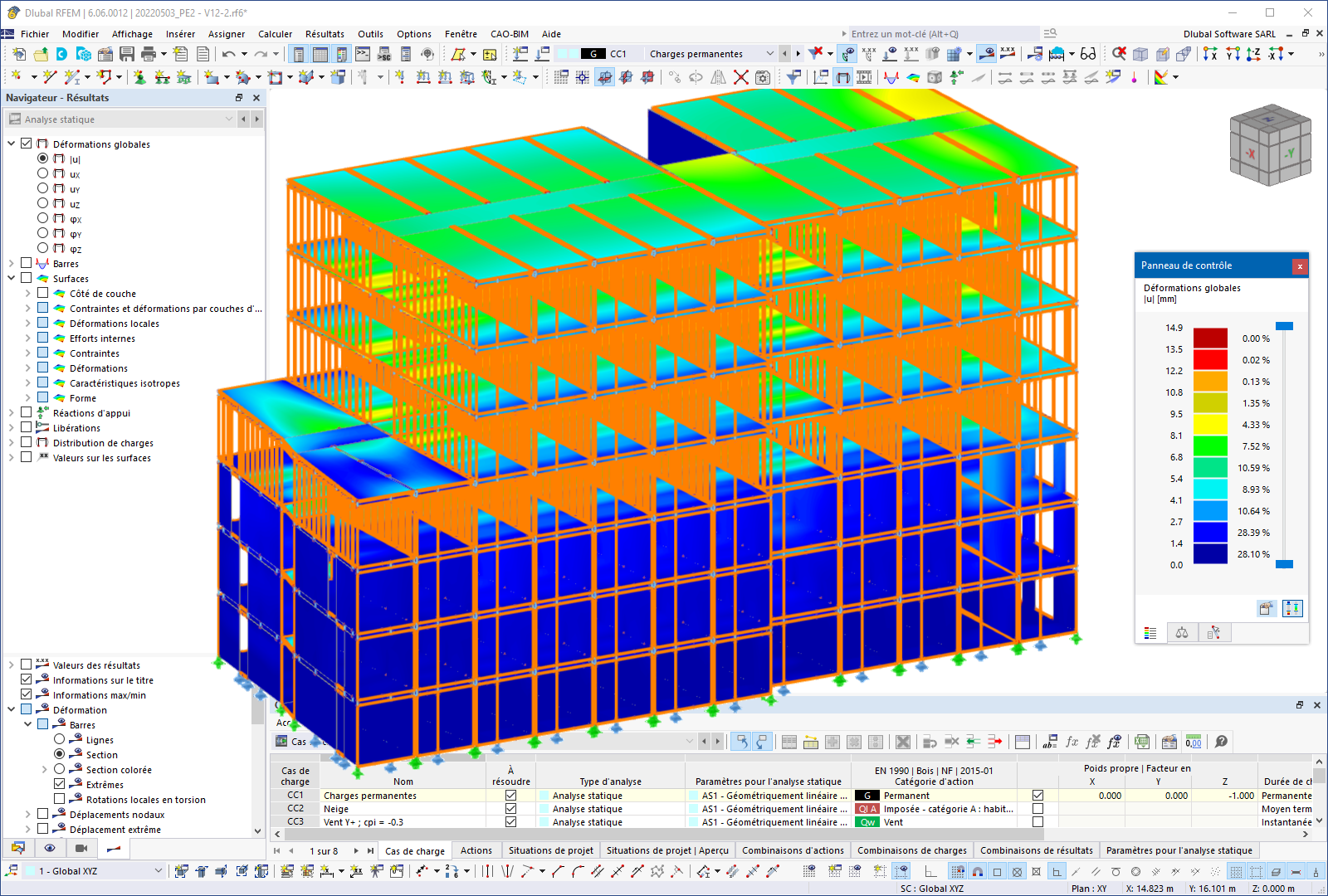Switch to the Actions tab
Screen dimensions: 1328x896
[476, 850]
